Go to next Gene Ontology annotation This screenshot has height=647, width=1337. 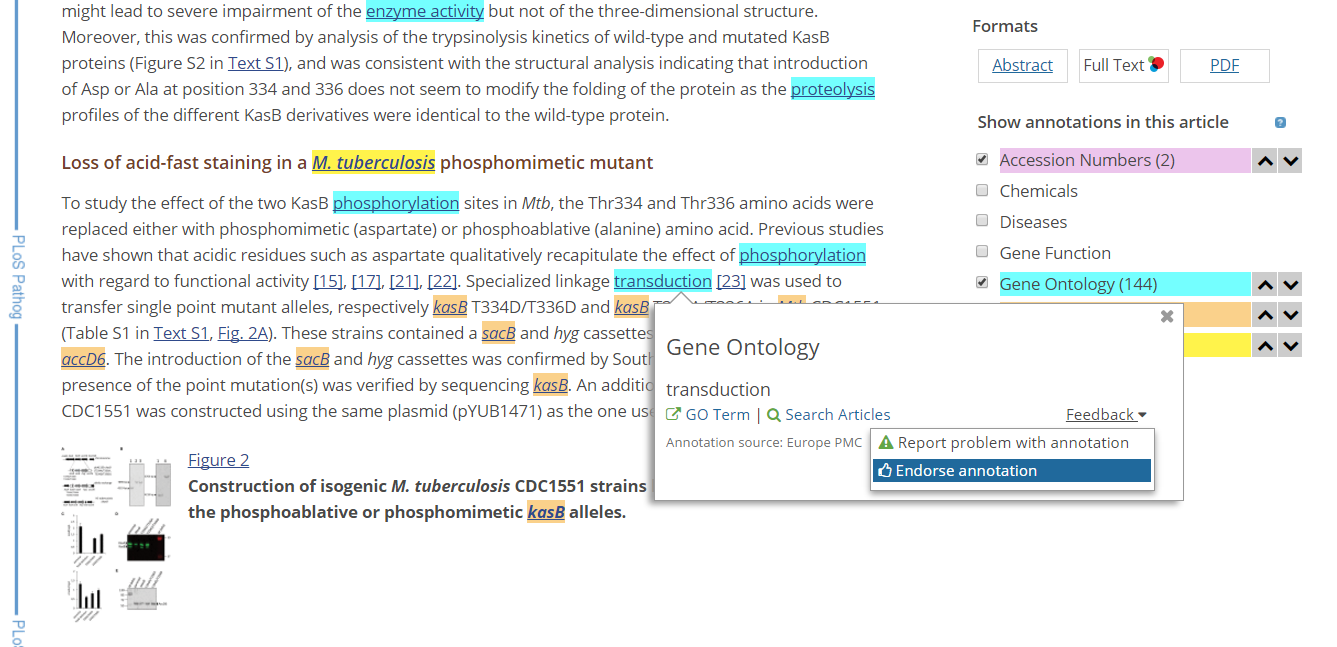point(1290,285)
